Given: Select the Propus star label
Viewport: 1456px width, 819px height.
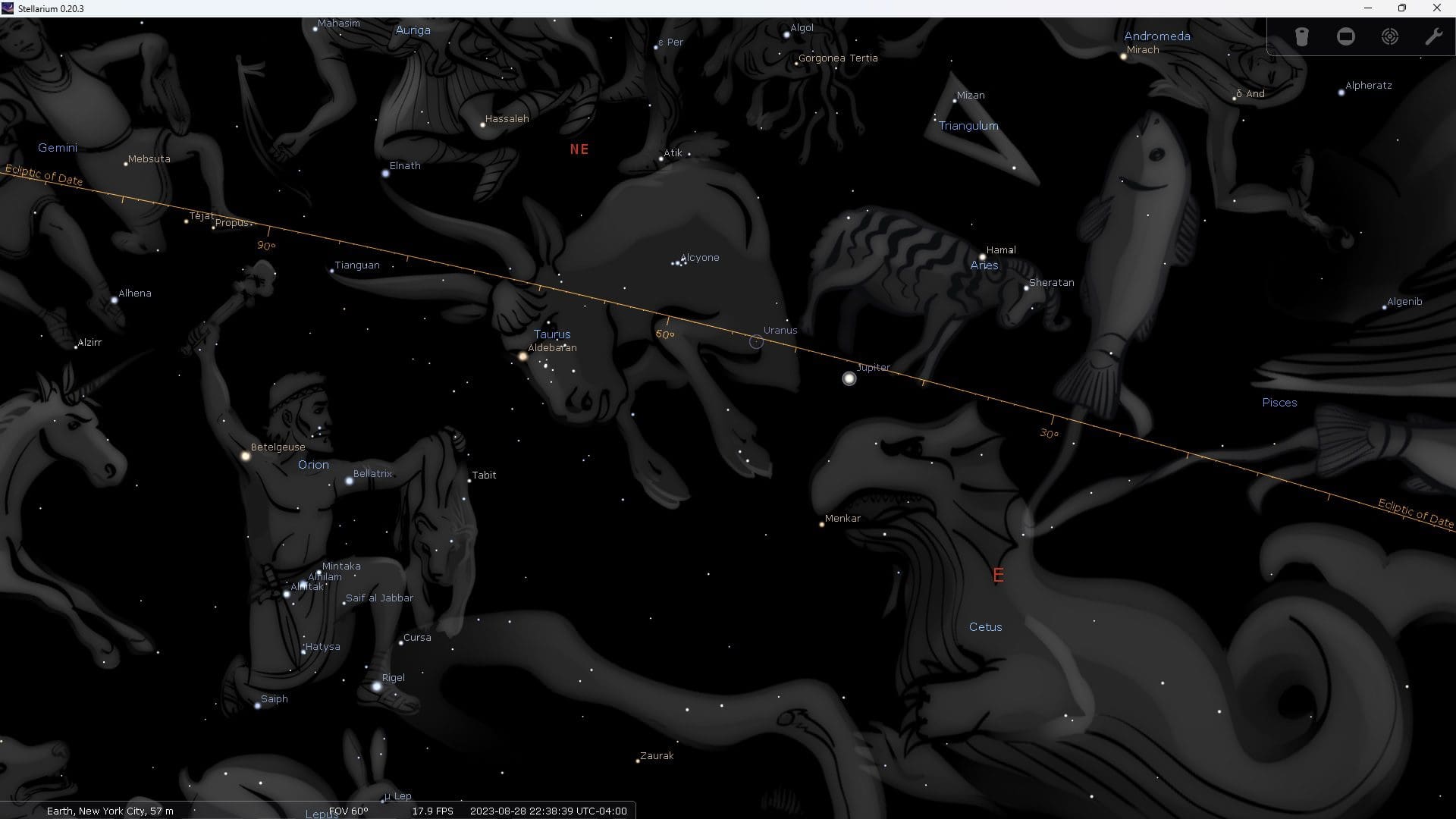Looking at the screenshot, I should pyautogui.click(x=232, y=223).
